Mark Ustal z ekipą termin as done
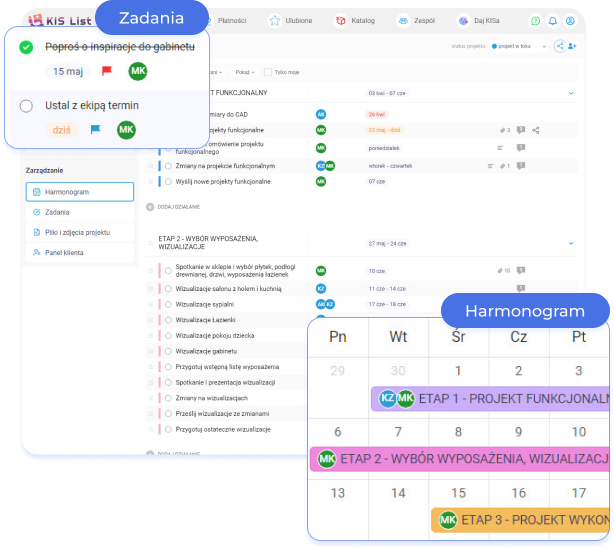The image size is (614, 549). [26, 105]
